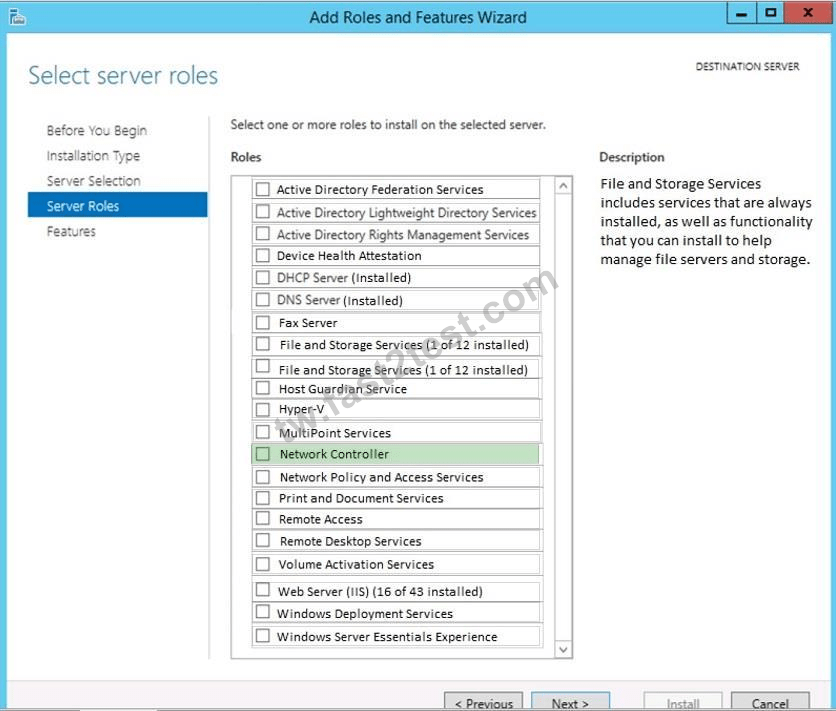Click the Next button
This screenshot has height=711, width=836.
point(570,702)
